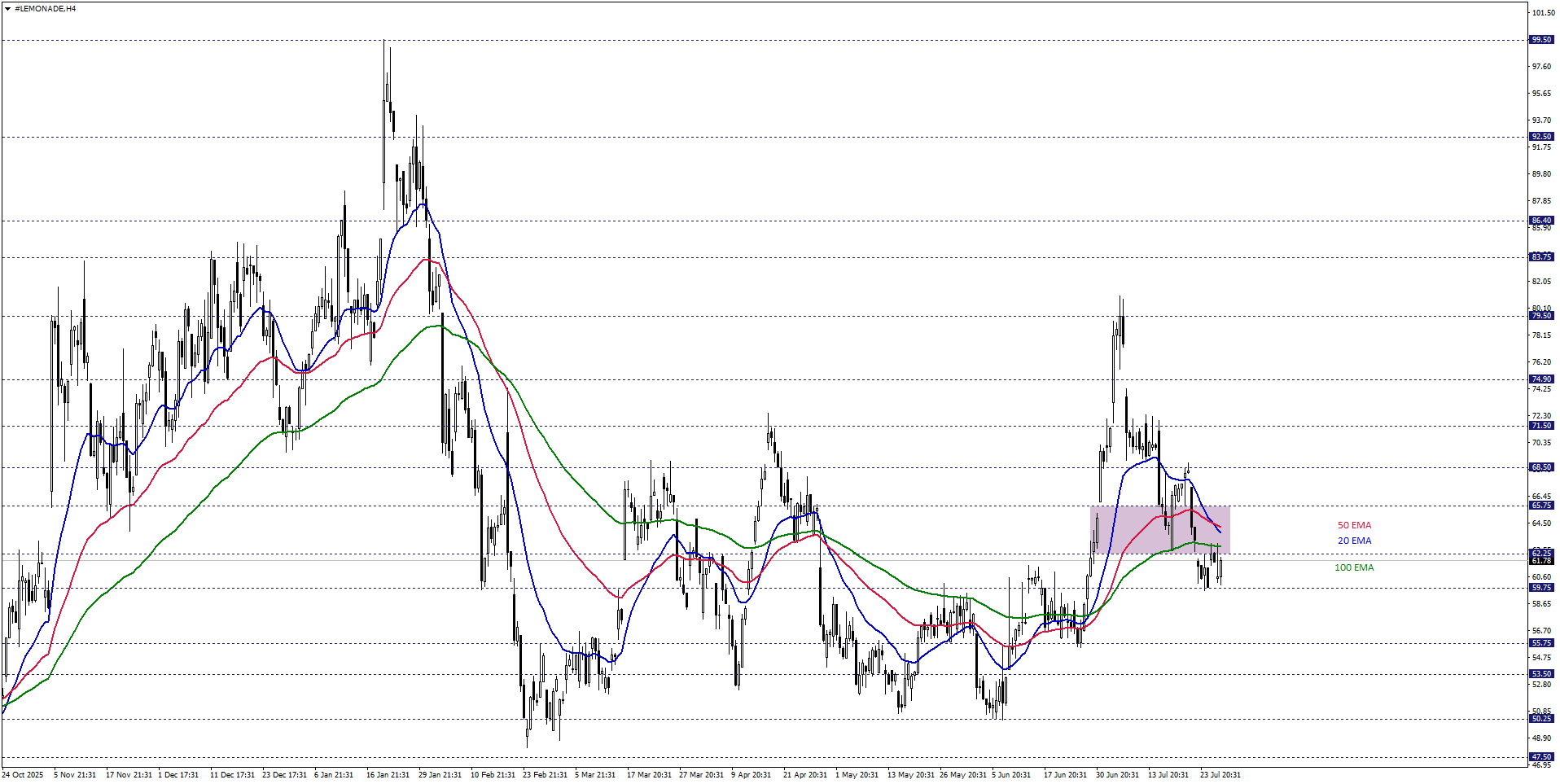
Task: Click the 89.80 price scale value
Action: 1541,174
